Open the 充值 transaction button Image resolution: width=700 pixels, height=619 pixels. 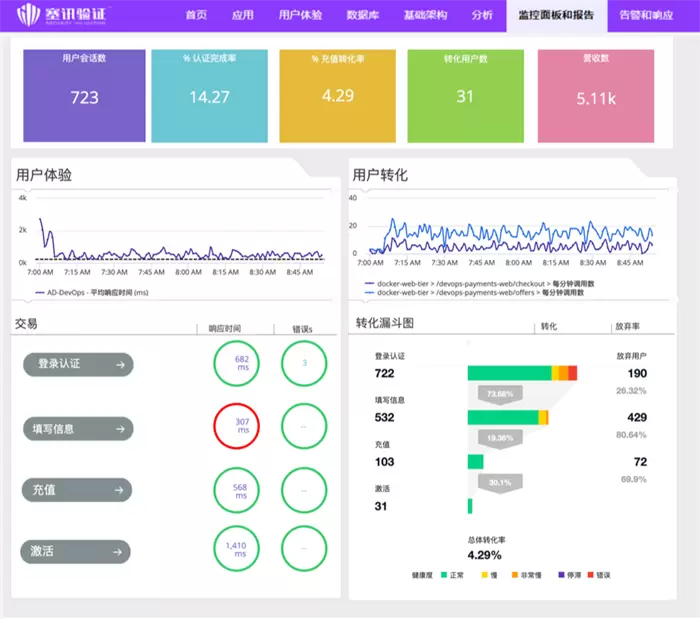77,490
